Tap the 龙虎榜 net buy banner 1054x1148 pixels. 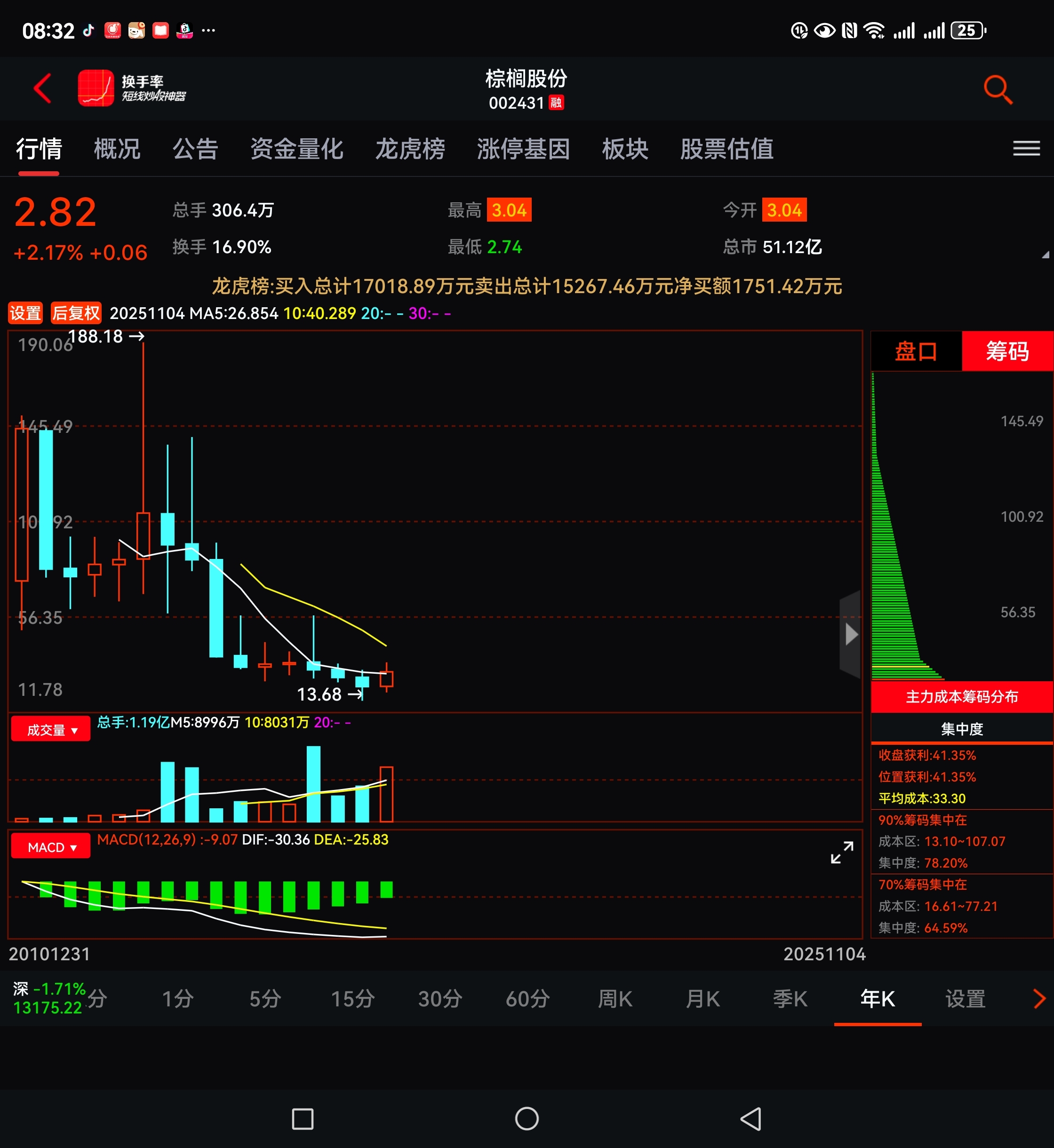(x=527, y=286)
